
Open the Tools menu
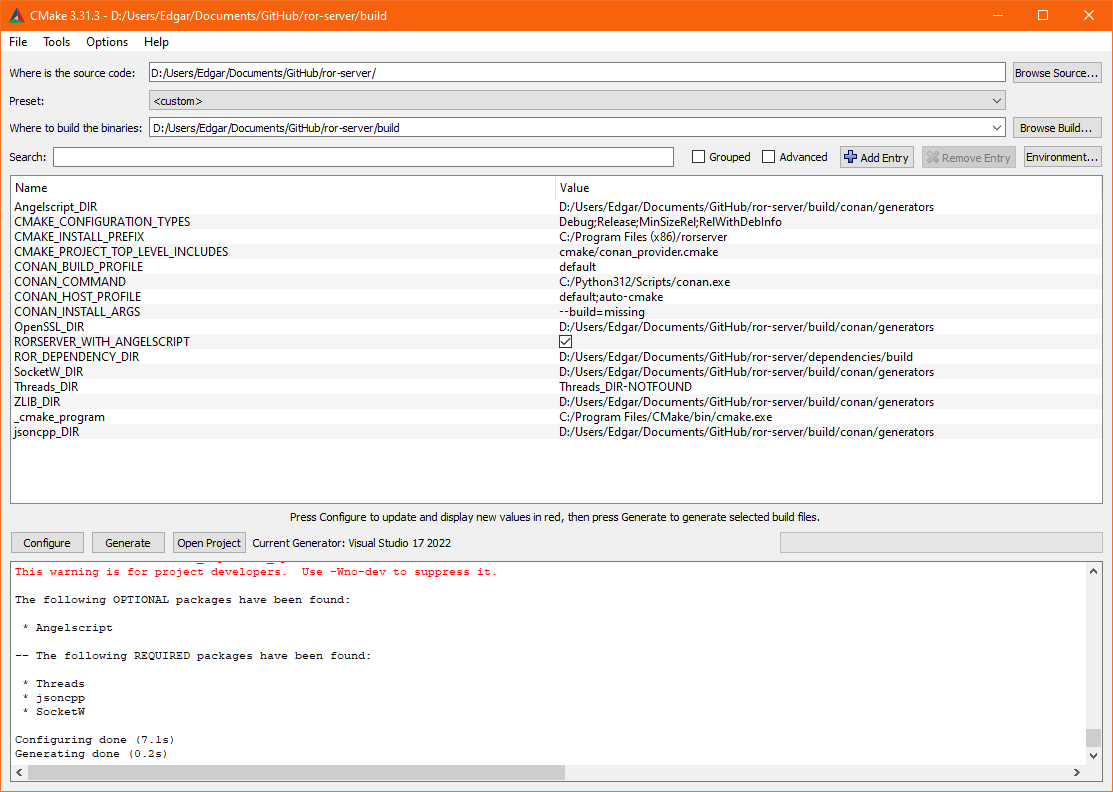point(56,42)
